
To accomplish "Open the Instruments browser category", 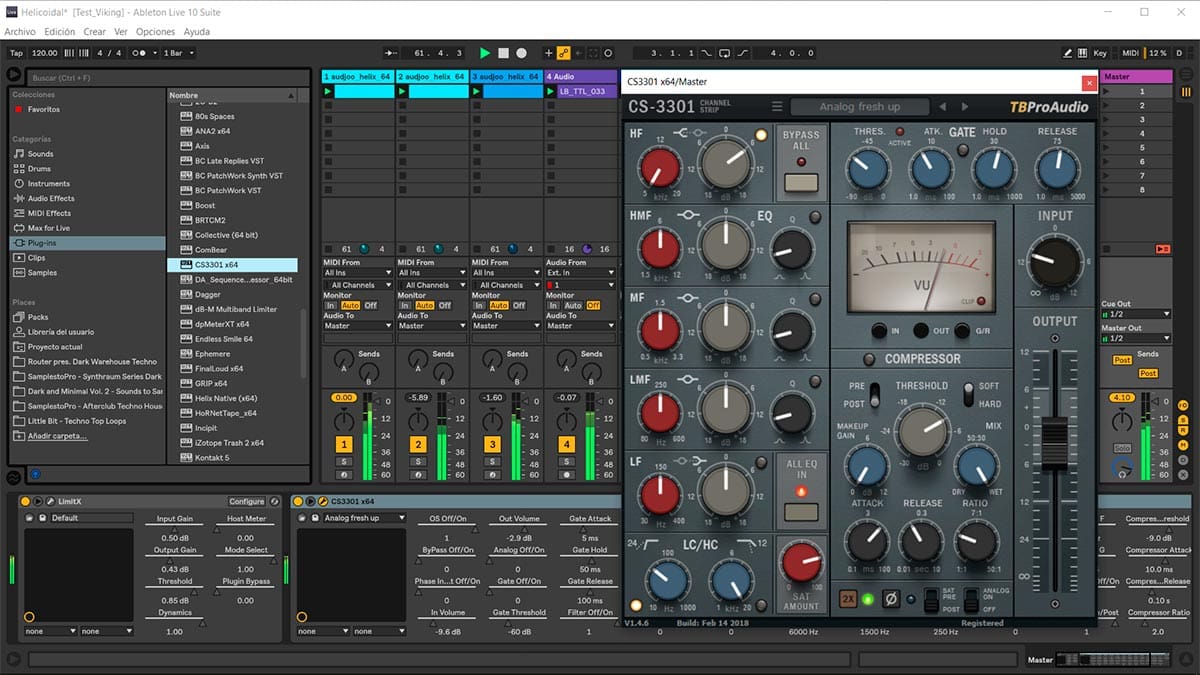I will 48,184.
